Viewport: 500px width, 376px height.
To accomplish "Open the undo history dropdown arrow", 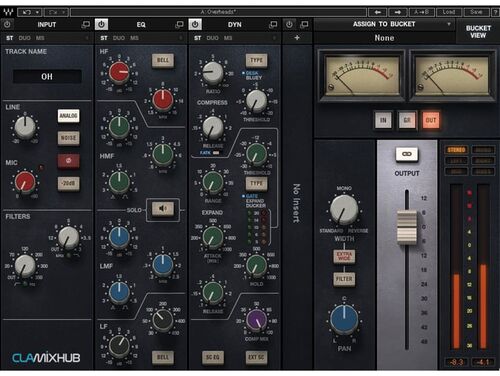I will click(x=37, y=13).
